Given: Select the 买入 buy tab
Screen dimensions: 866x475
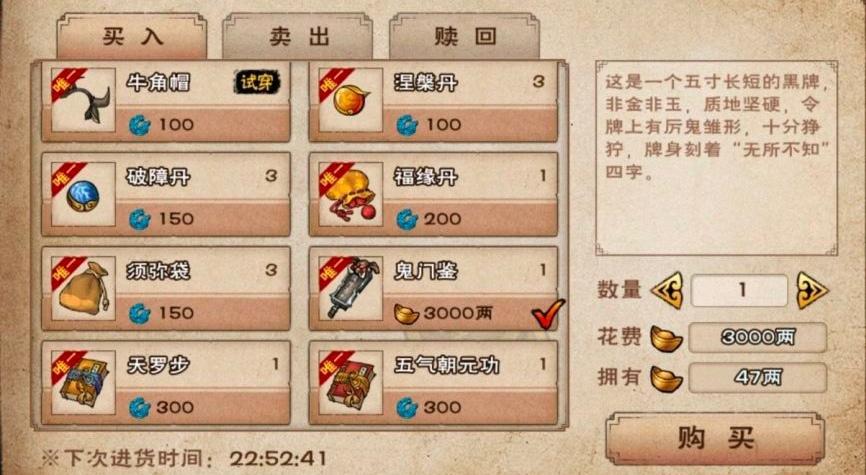Looking at the screenshot, I should point(131,36).
